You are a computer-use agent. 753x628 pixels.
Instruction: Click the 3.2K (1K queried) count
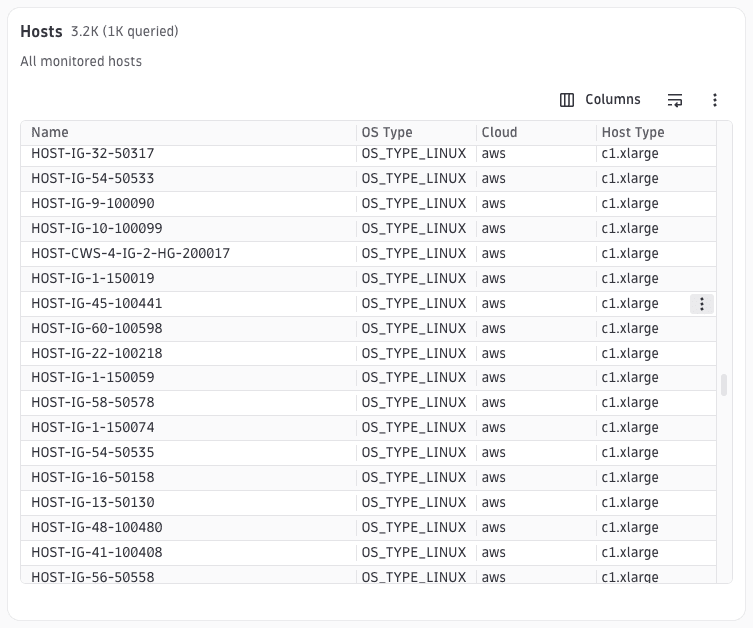(125, 32)
